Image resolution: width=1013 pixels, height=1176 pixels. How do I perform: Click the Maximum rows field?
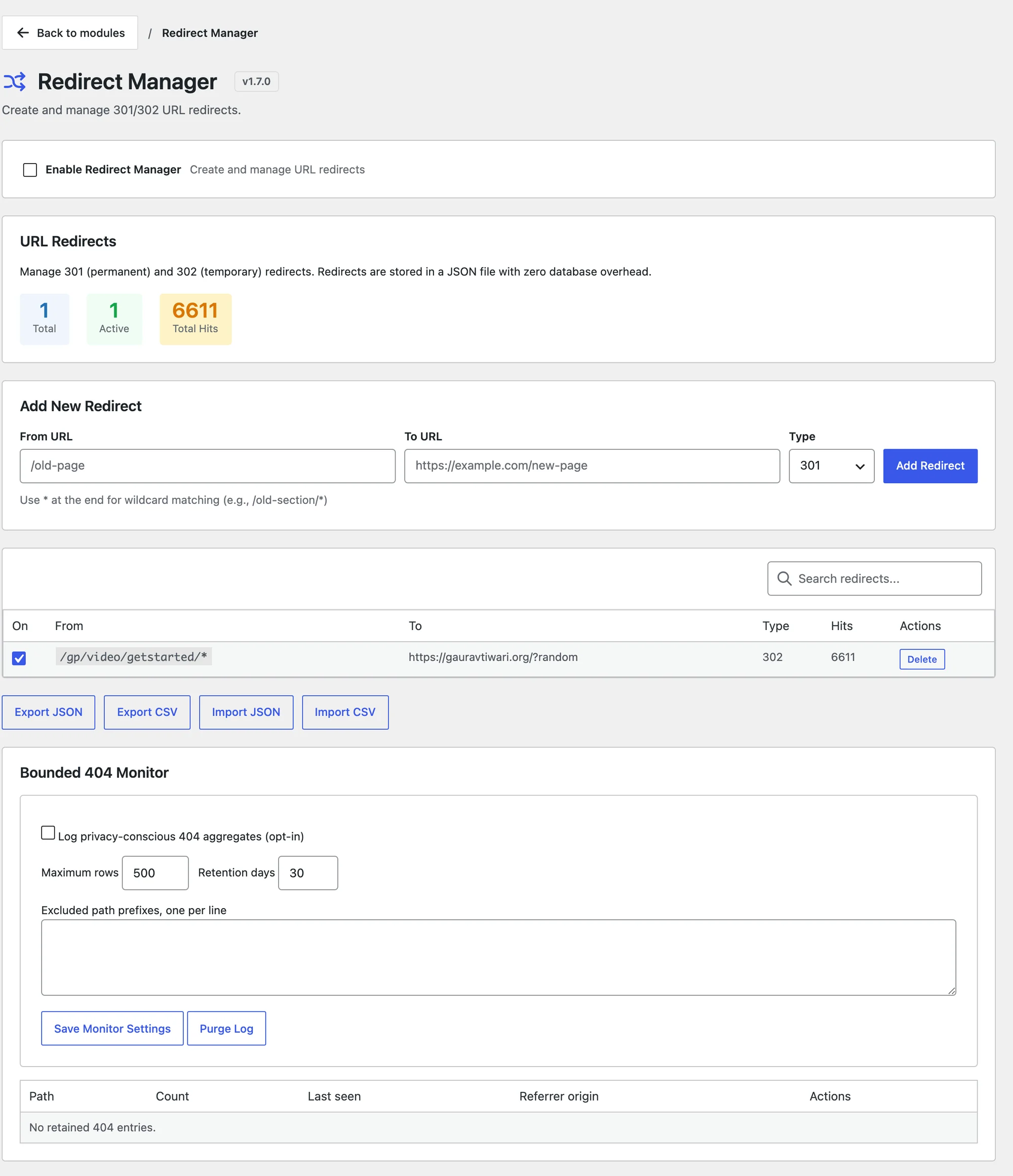(155, 873)
